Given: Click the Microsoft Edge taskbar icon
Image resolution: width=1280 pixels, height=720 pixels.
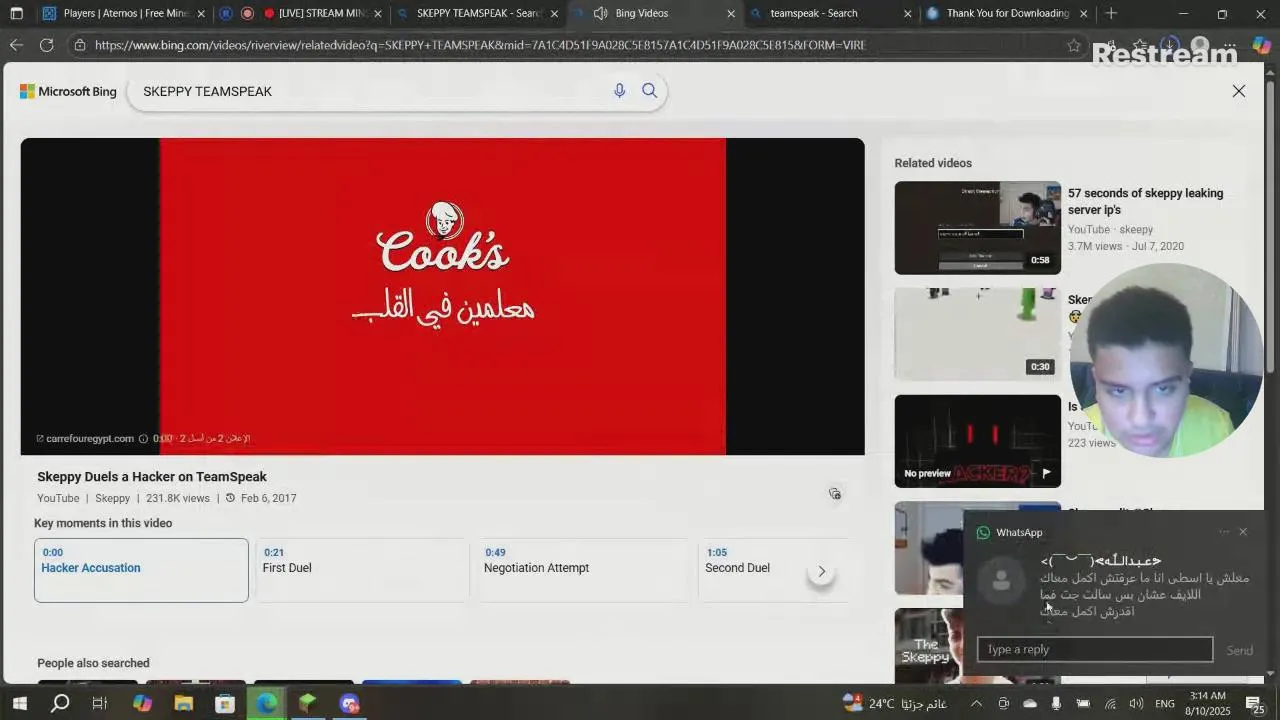Looking at the screenshot, I should [x=266, y=703].
